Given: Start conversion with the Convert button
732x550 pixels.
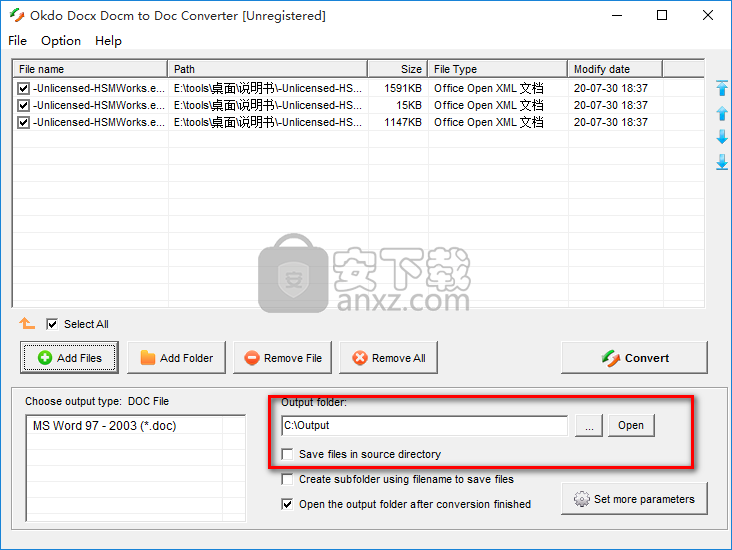Looking at the screenshot, I should (x=634, y=358).
